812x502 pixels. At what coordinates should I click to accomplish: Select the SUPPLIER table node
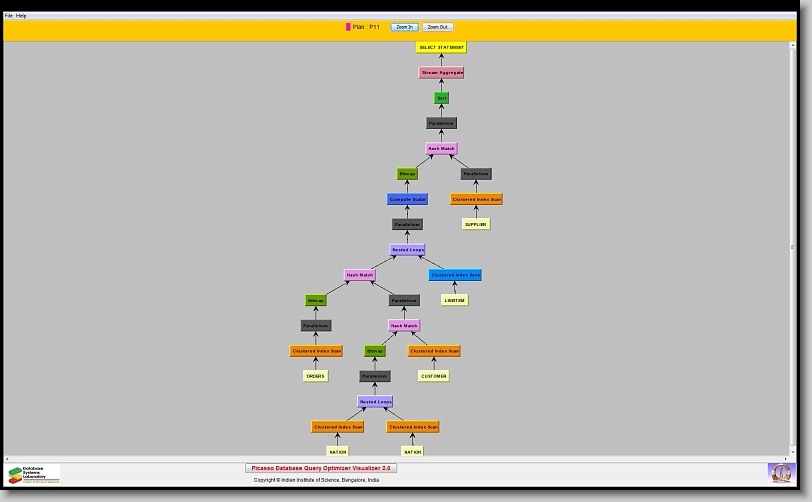pyautogui.click(x=476, y=224)
